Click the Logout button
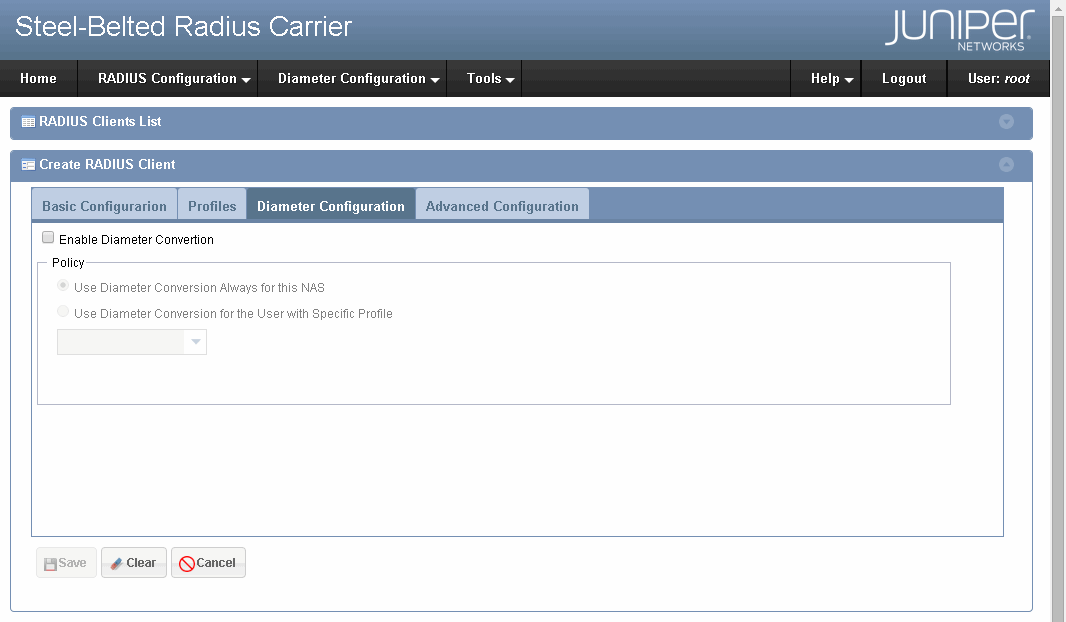The image size is (1066, 622). (903, 78)
